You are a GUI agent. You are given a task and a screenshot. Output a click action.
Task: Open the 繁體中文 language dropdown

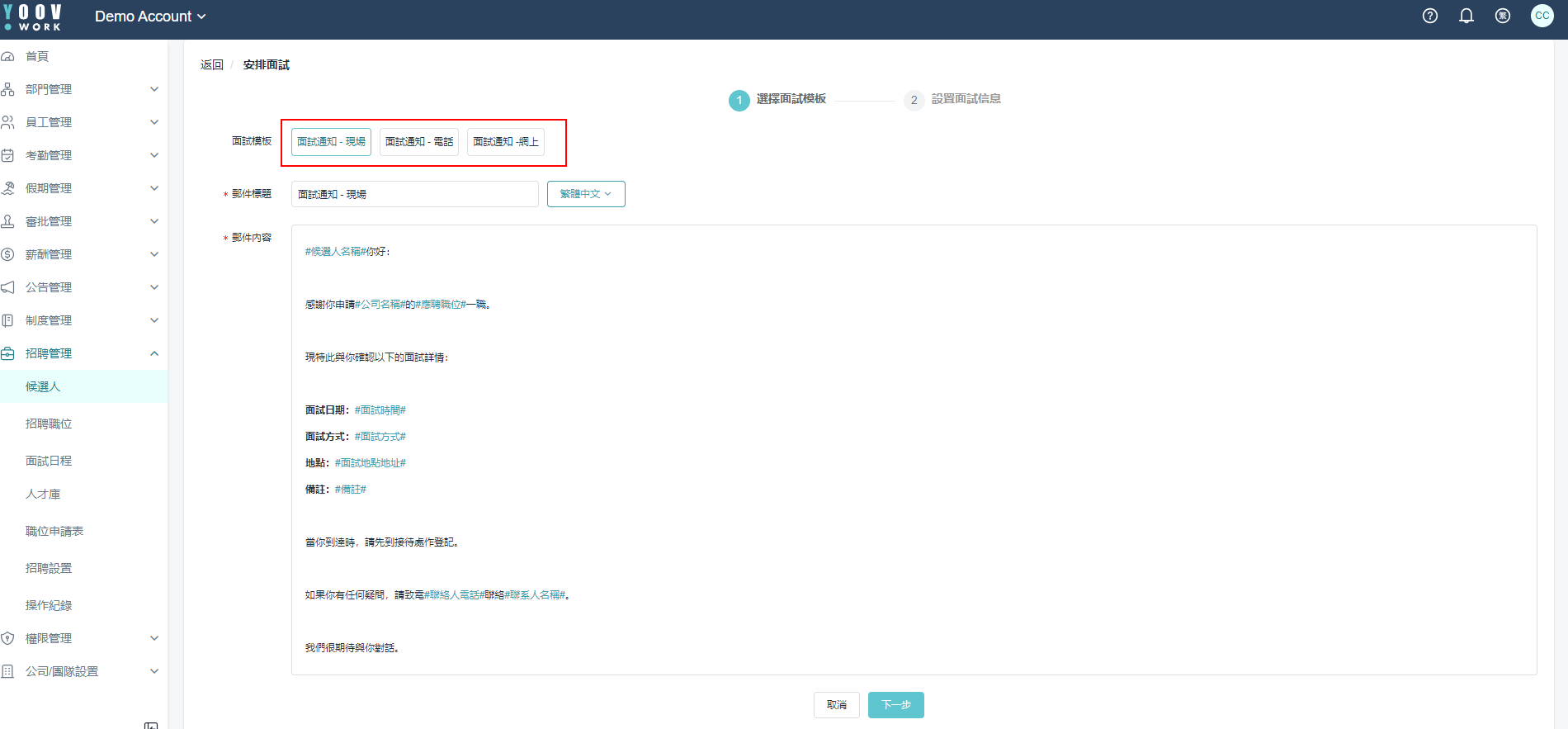[x=586, y=194]
